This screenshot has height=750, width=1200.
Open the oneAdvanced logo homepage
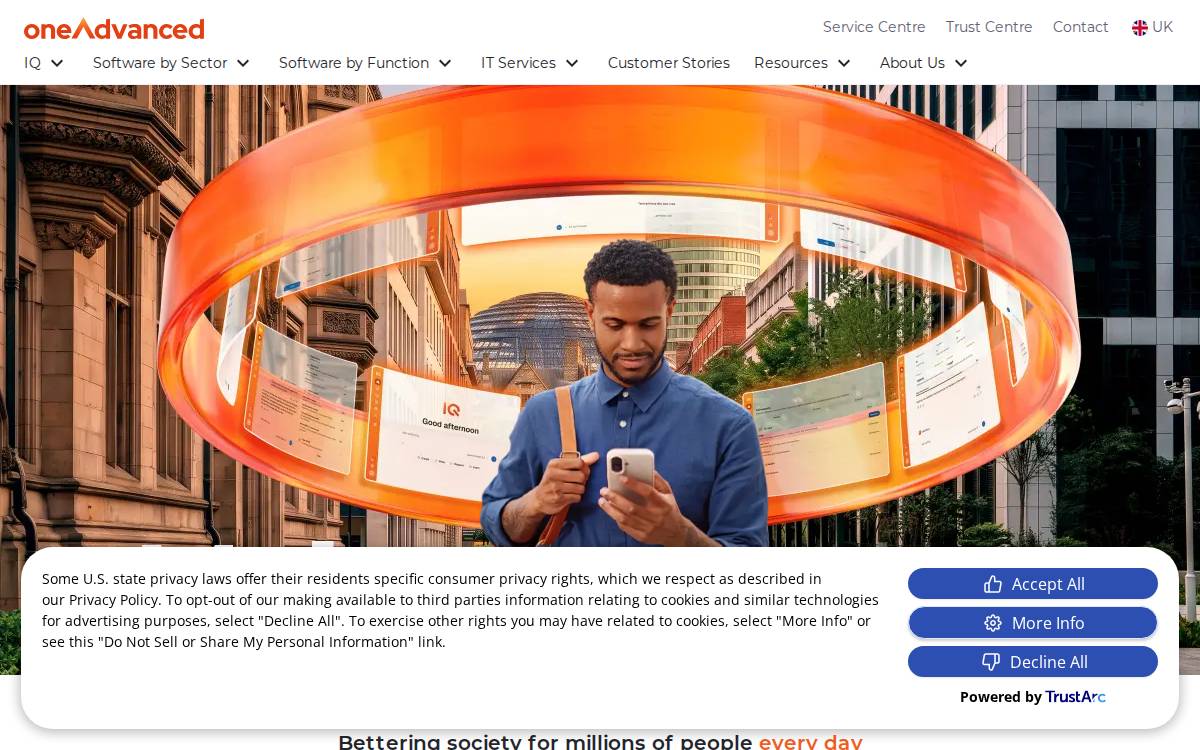(x=114, y=28)
